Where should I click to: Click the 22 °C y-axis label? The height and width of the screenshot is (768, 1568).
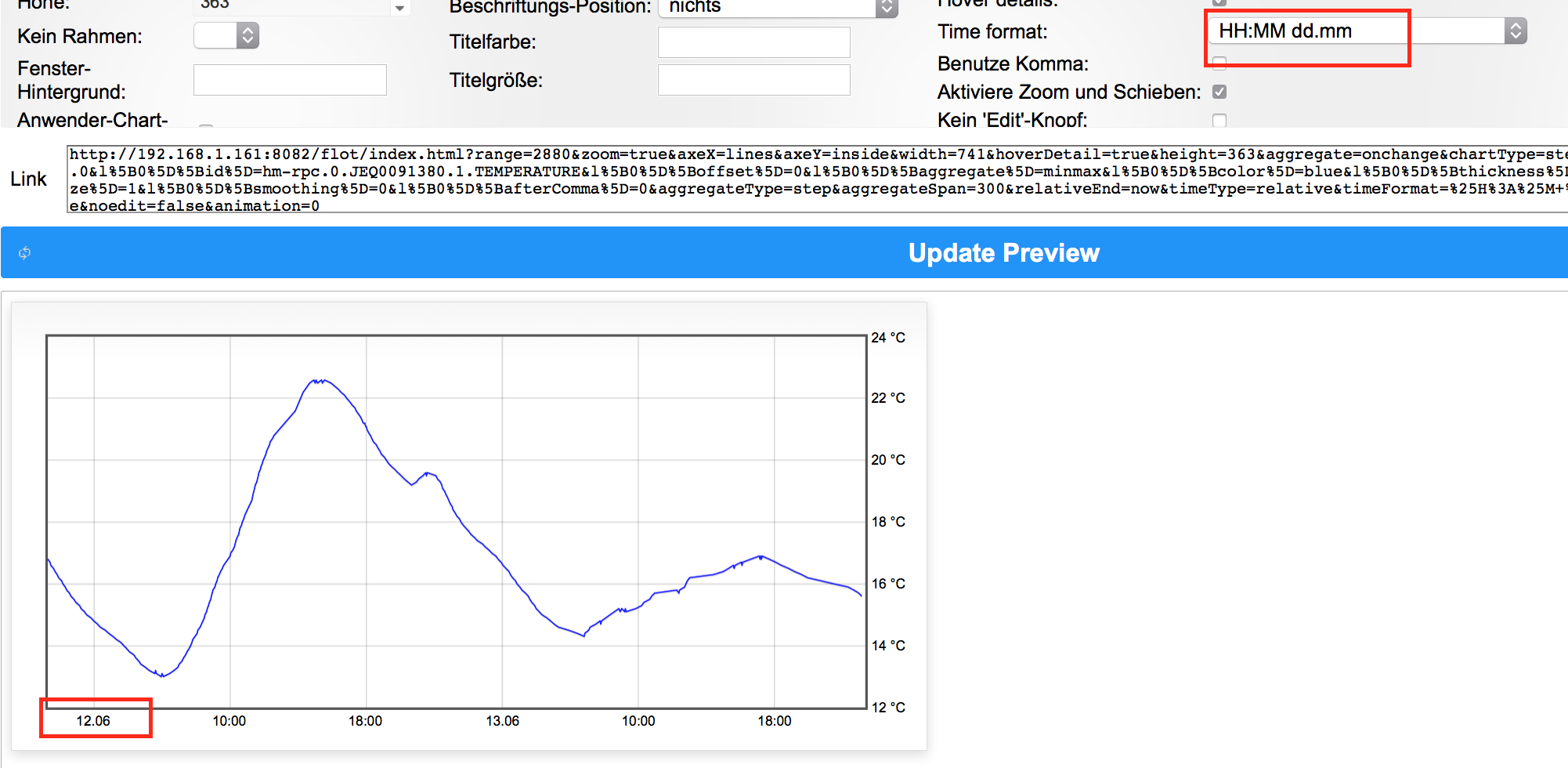click(x=888, y=398)
